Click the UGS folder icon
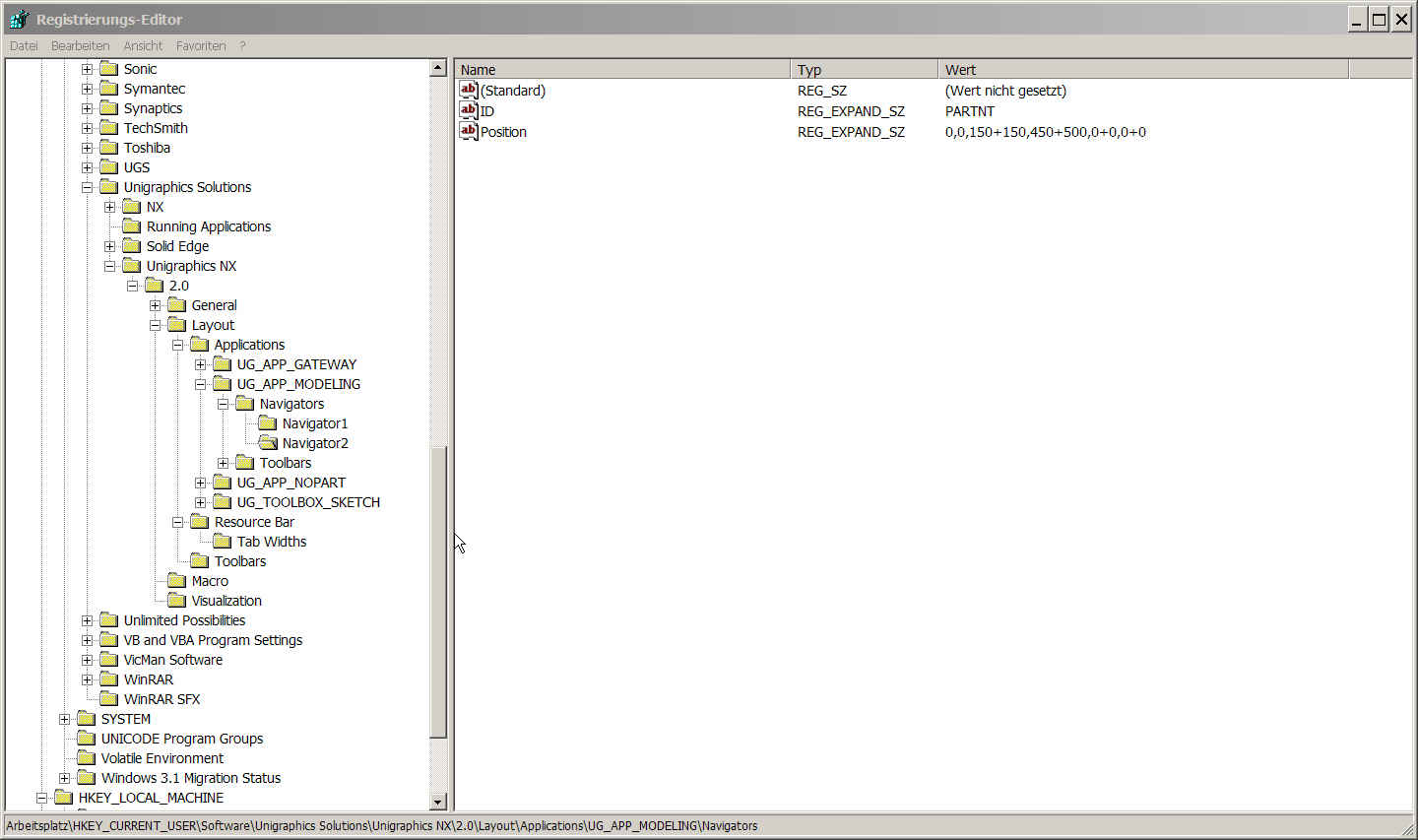Viewport: 1418px width, 840px height. pos(109,167)
